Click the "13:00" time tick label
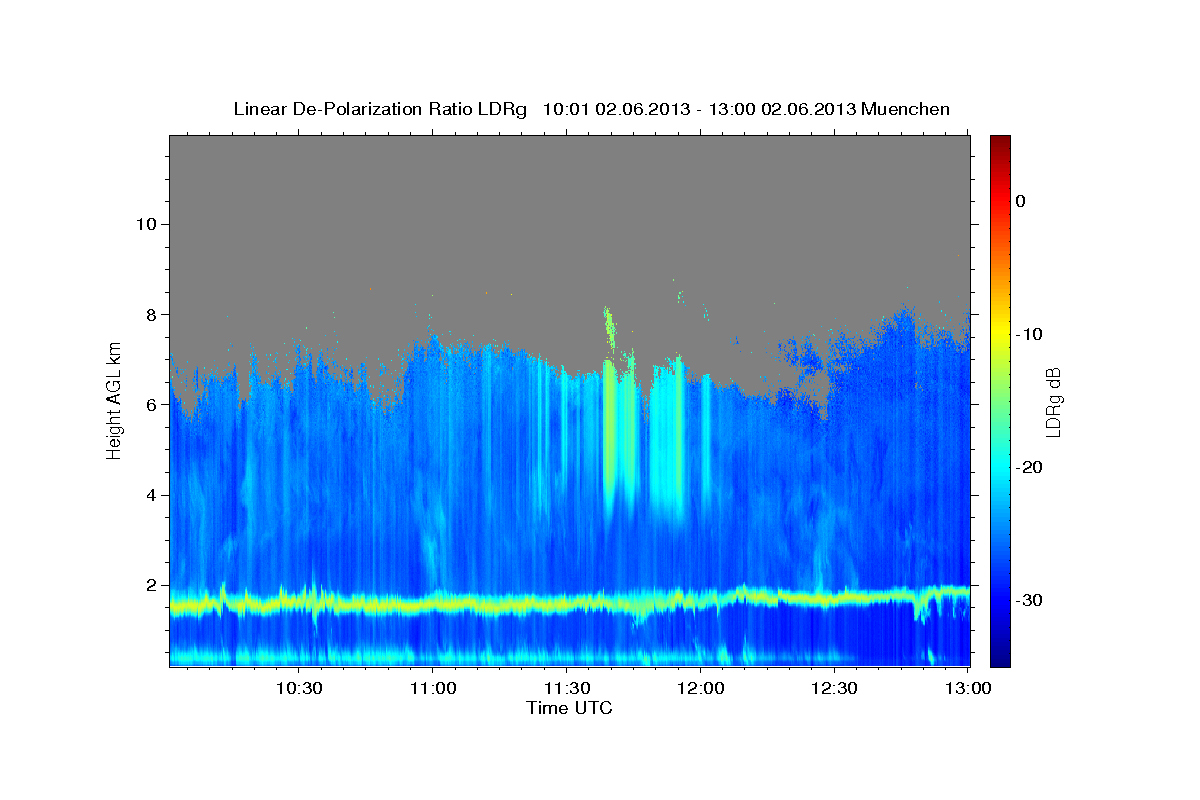The width and height of the screenshot is (1200, 800). [968, 689]
